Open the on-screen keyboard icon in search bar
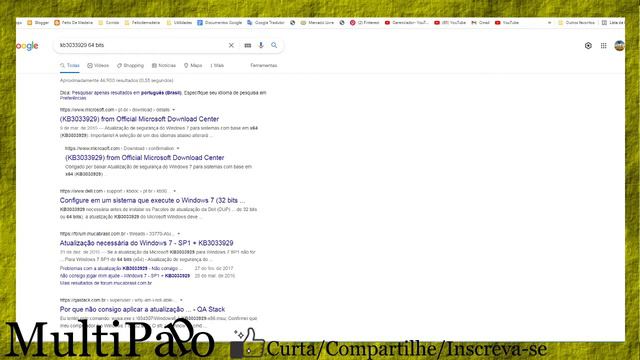640x360 pixels. [247, 45]
